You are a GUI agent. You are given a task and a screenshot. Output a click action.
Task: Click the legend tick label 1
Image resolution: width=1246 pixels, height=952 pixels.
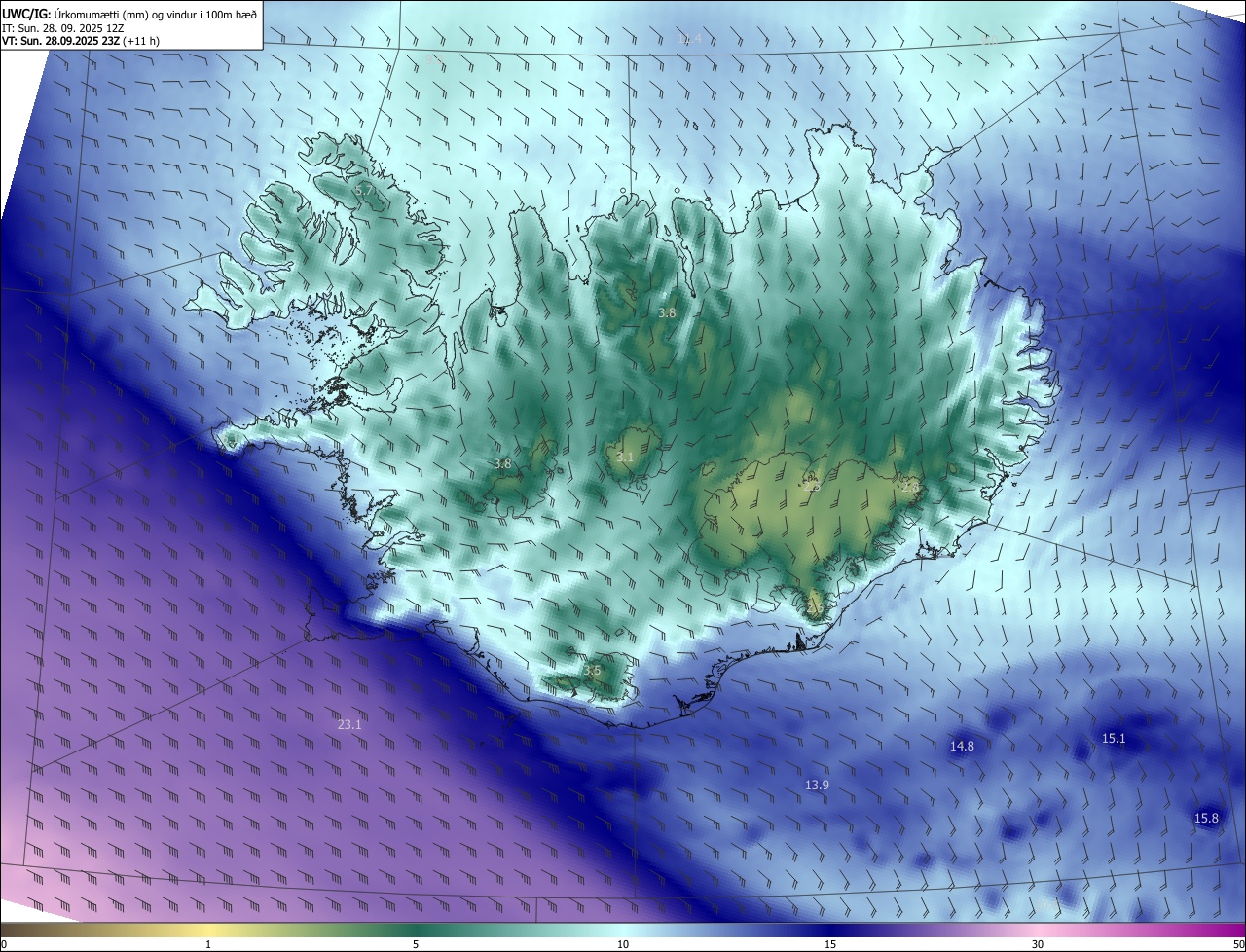coord(208,944)
